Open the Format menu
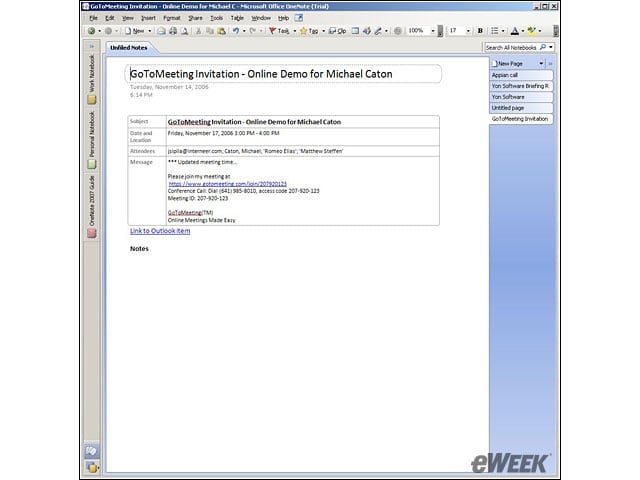 coord(172,18)
